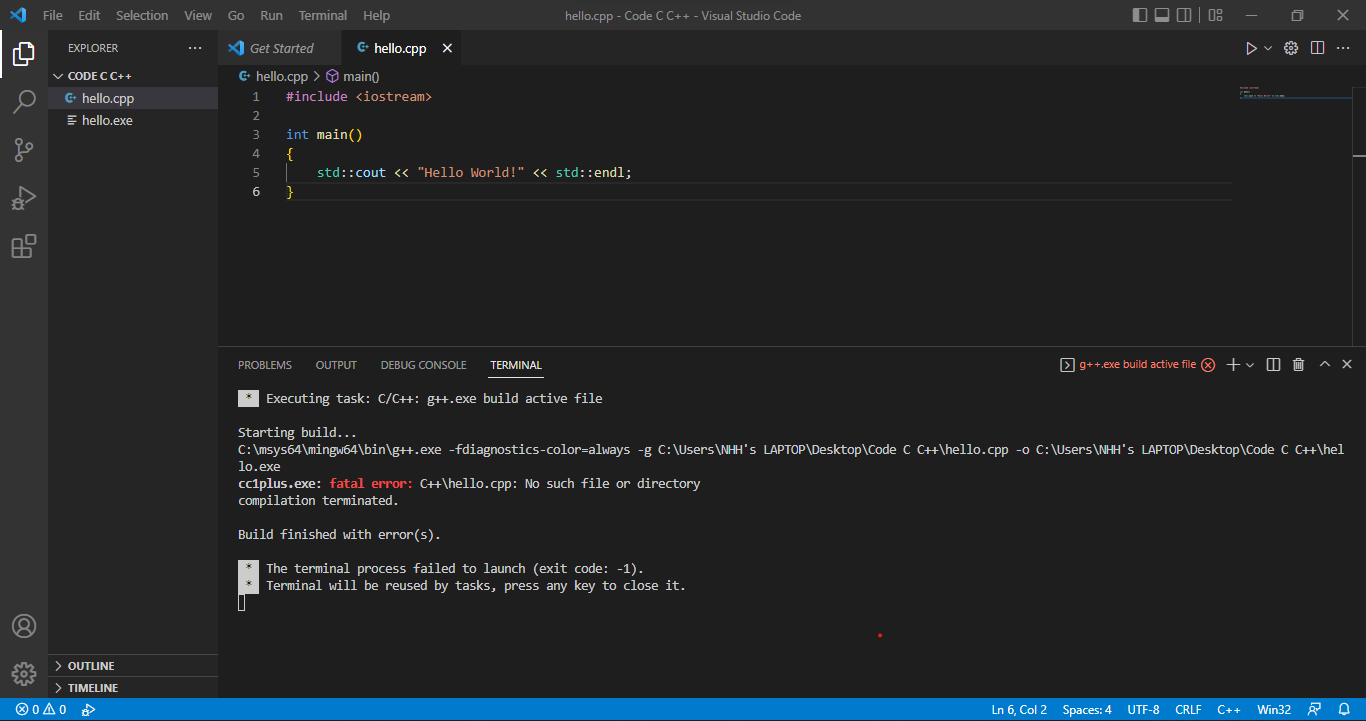The height and width of the screenshot is (721, 1366).
Task: Select hello.exe in the Explorer tree
Action: click(x=133, y=120)
